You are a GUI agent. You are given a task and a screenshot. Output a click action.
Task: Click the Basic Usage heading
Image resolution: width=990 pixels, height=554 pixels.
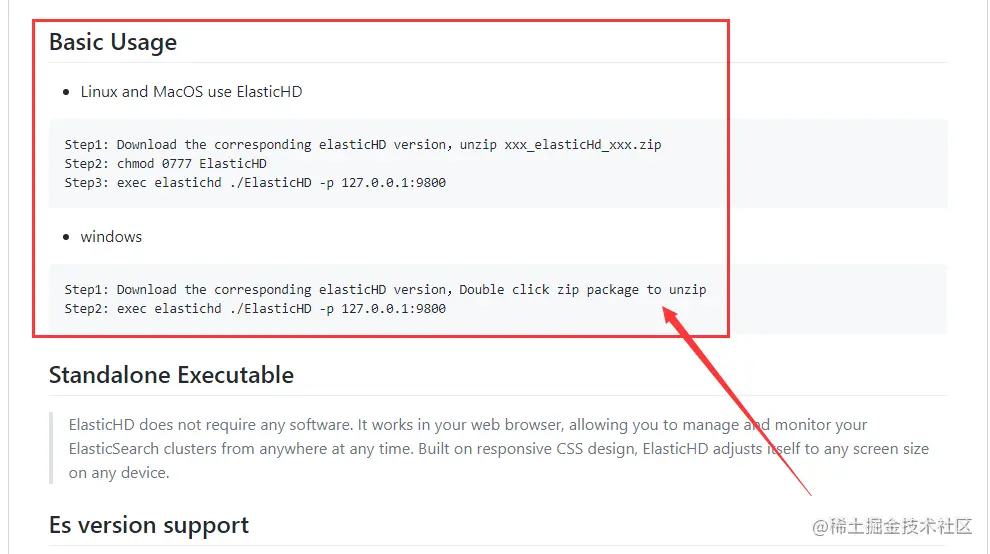click(113, 42)
